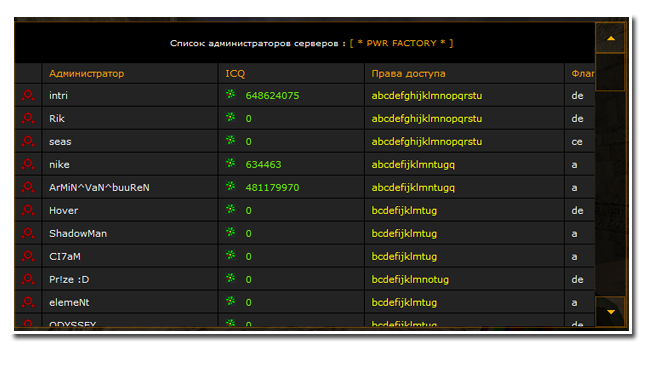Image resolution: width=650 pixels, height=372 pixels.
Task: Click the green ICQ flower icon for seas
Action: (230, 140)
